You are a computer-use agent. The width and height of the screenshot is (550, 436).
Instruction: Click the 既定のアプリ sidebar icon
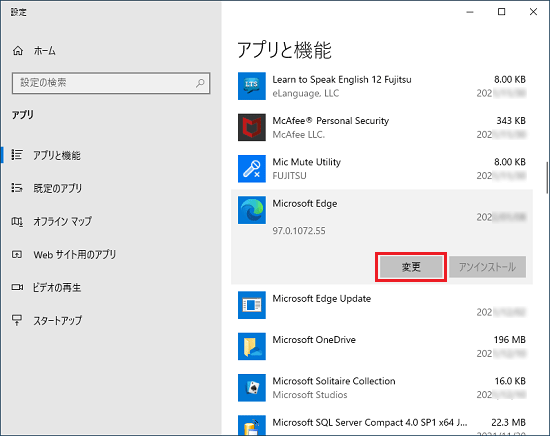point(17,188)
